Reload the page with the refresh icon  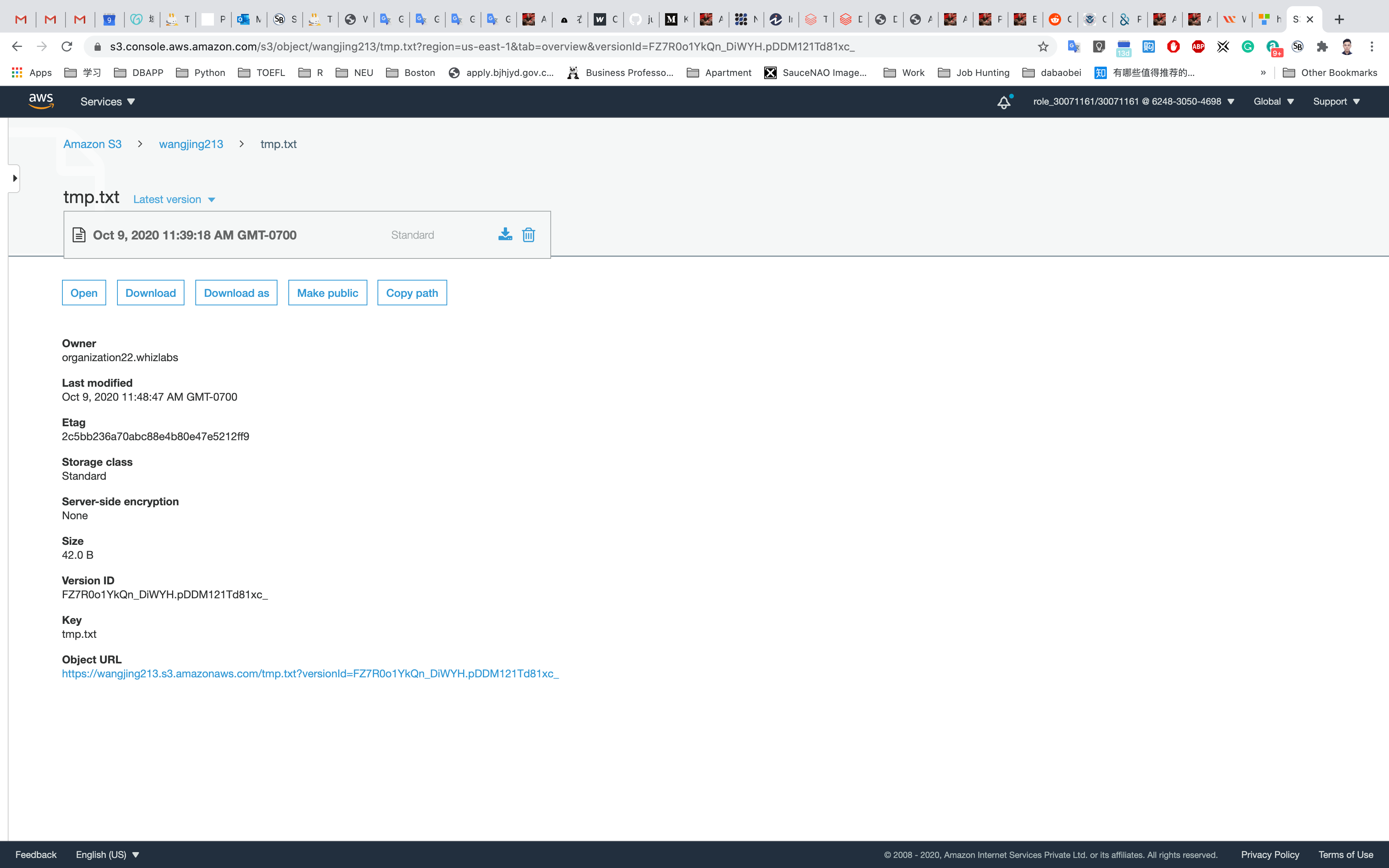point(67,46)
